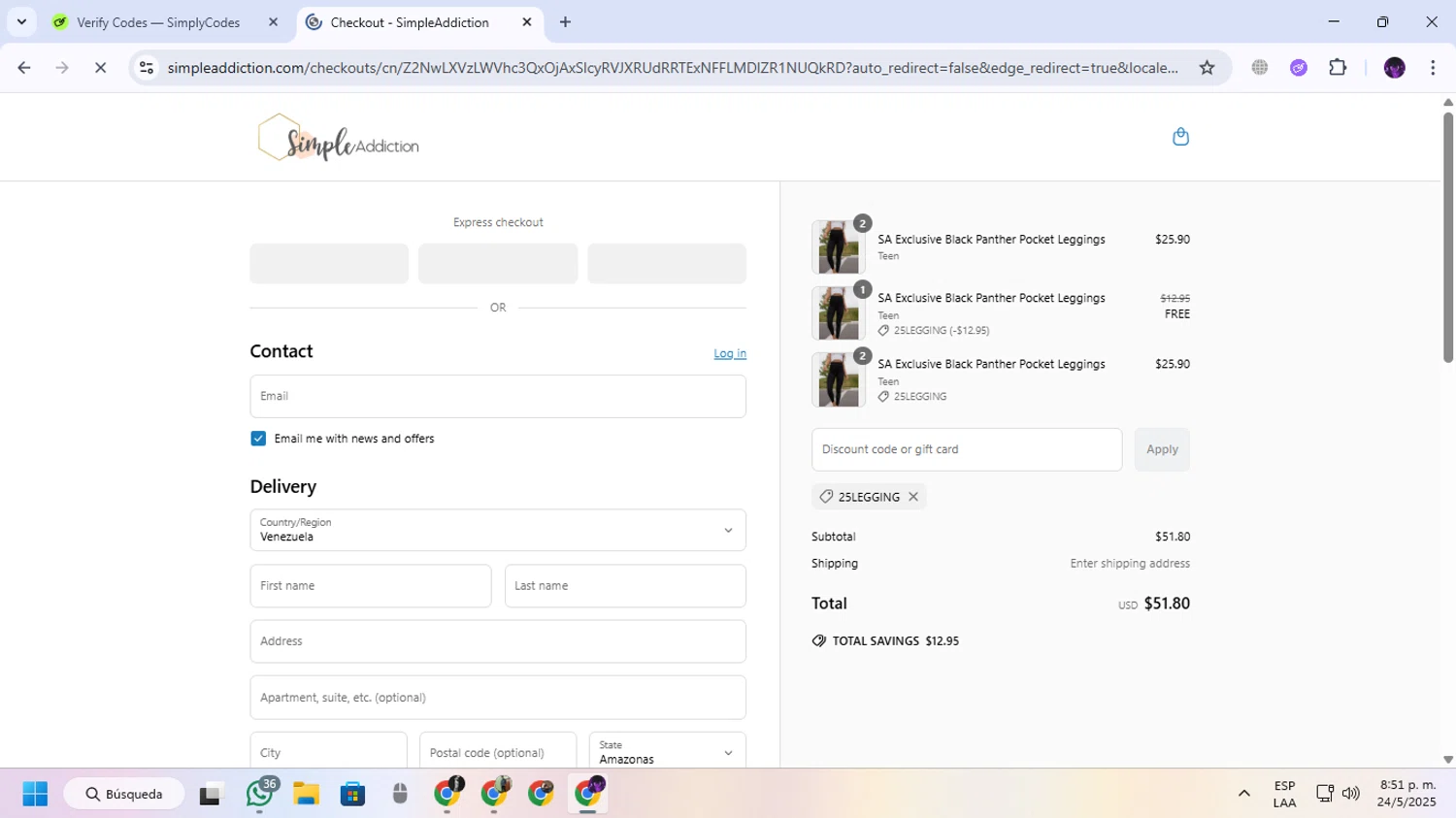The image size is (1456, 818).
Task: Click the ESP LAA language indicator
Action: click(x=1284, y=794)
